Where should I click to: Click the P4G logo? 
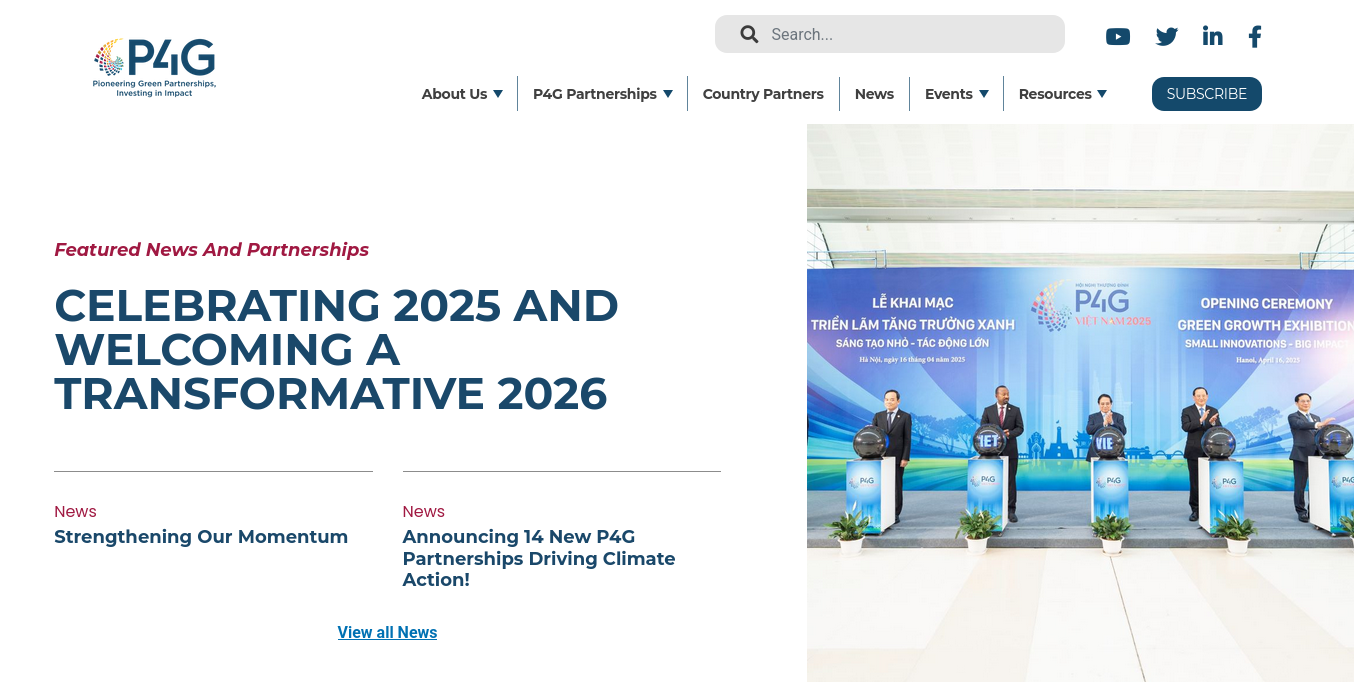[155, 67]
